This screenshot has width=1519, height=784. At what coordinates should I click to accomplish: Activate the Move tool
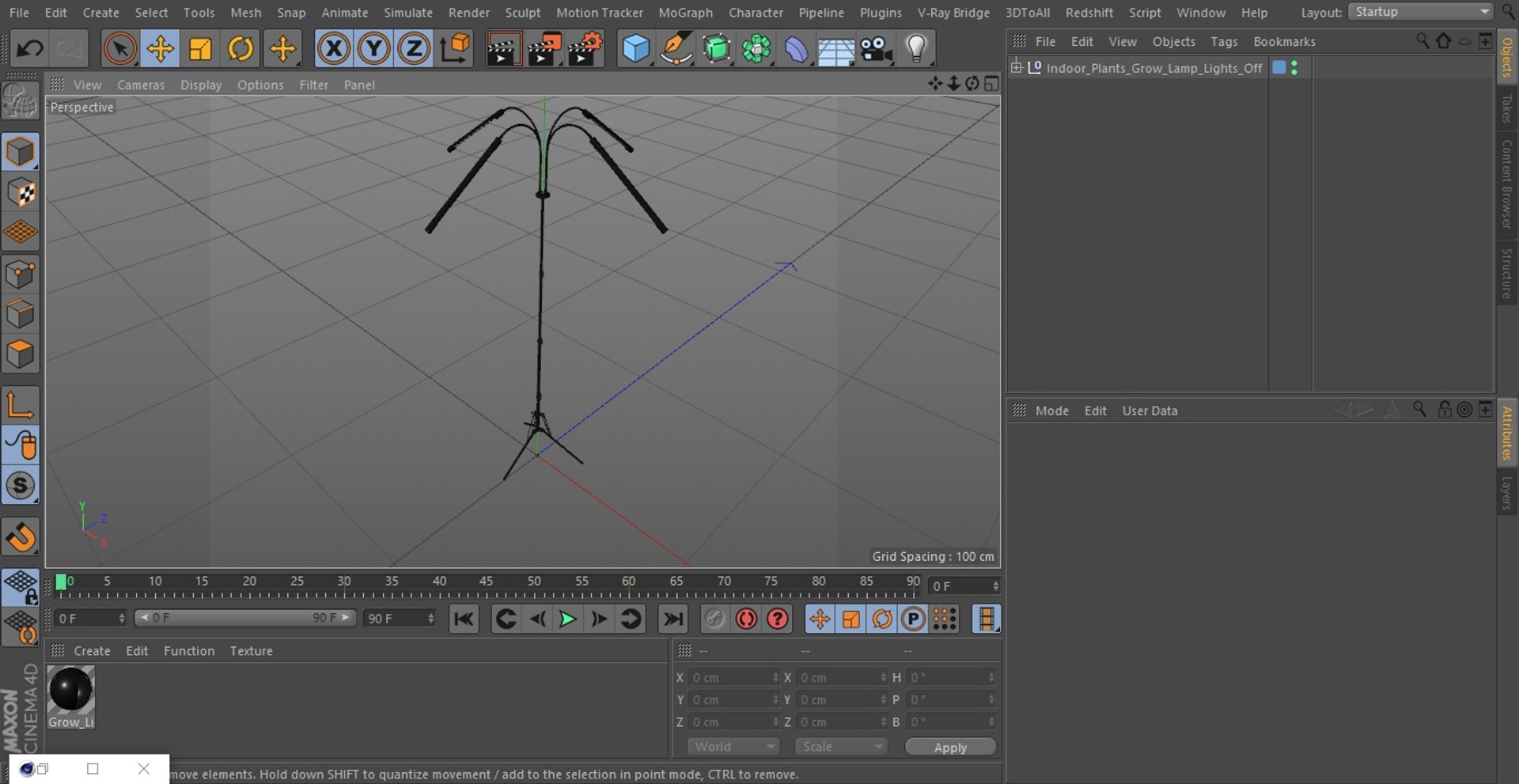point(161,49)
